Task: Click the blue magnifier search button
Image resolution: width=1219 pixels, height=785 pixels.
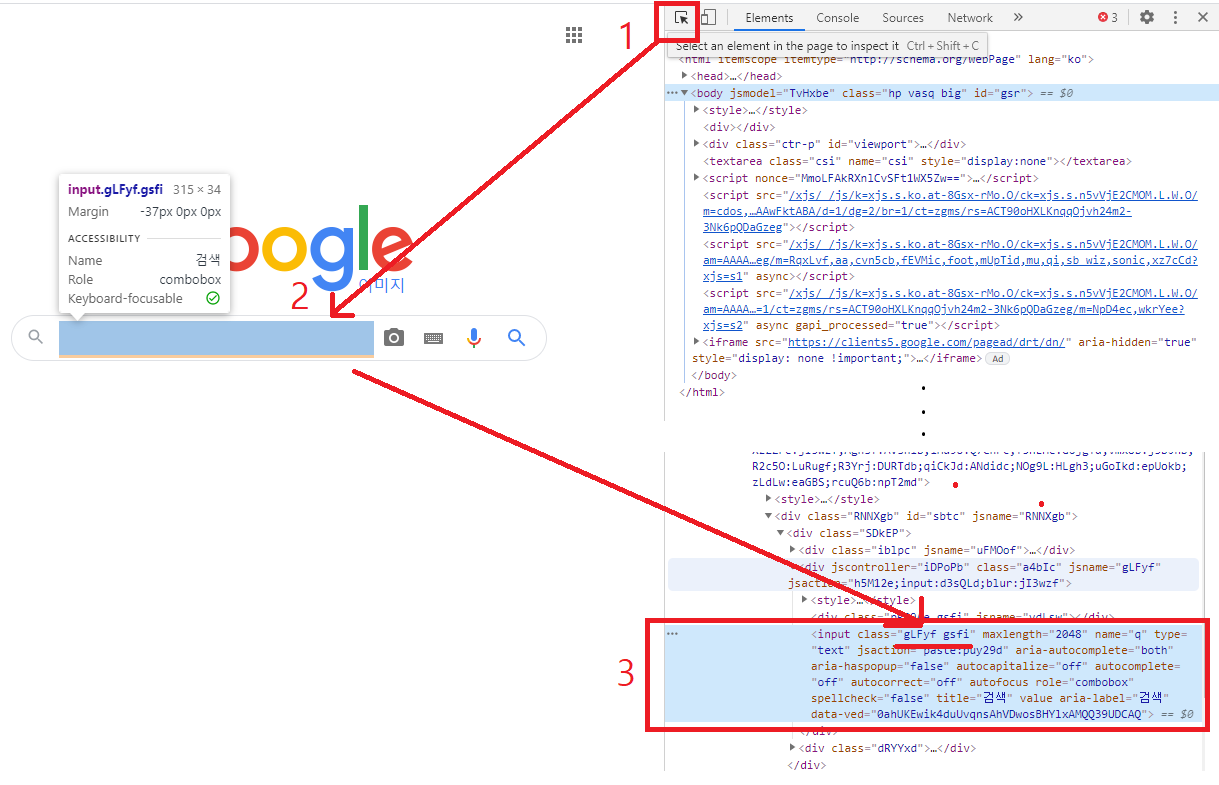Action: 516,338
